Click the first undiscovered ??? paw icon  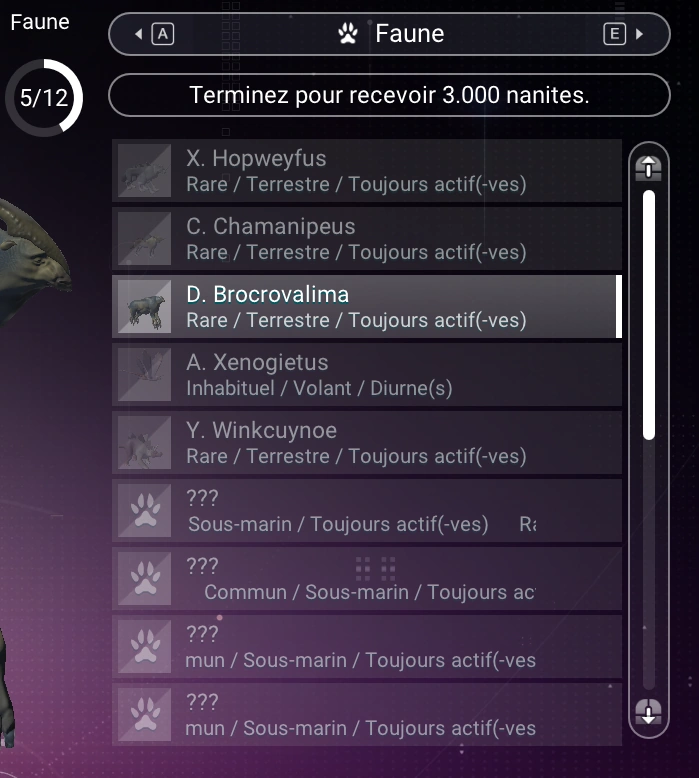144,511
